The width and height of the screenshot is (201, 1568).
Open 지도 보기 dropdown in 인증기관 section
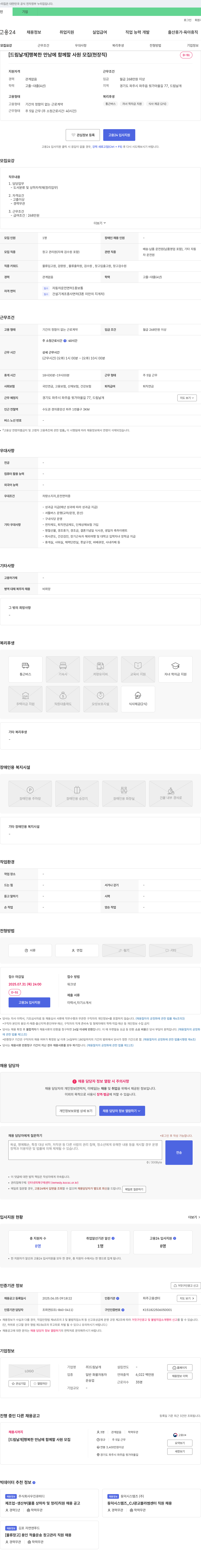pyautogui.click(x=187, y=1298)
